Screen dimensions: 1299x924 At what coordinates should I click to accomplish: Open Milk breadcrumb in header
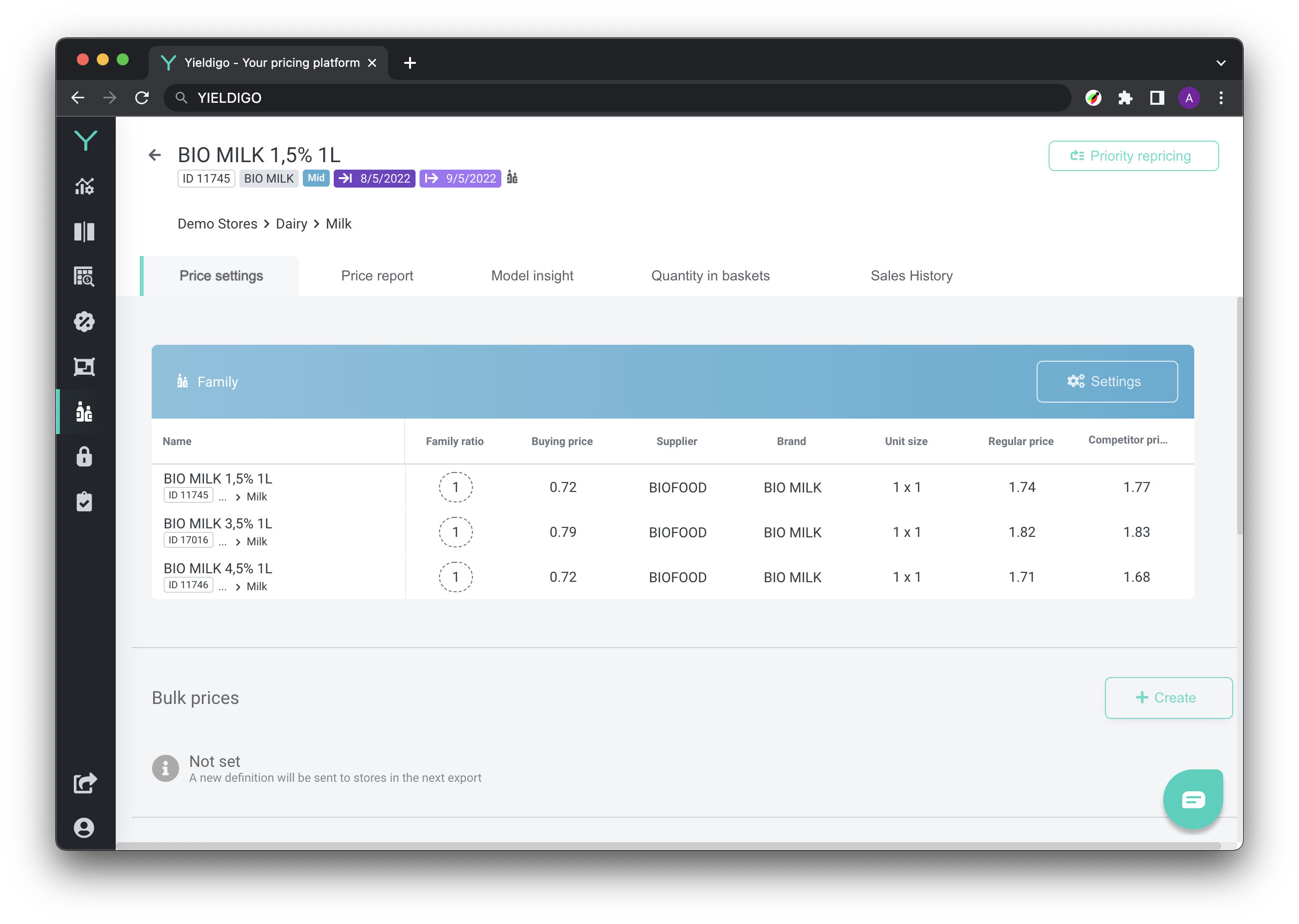(x=338, y=224)
